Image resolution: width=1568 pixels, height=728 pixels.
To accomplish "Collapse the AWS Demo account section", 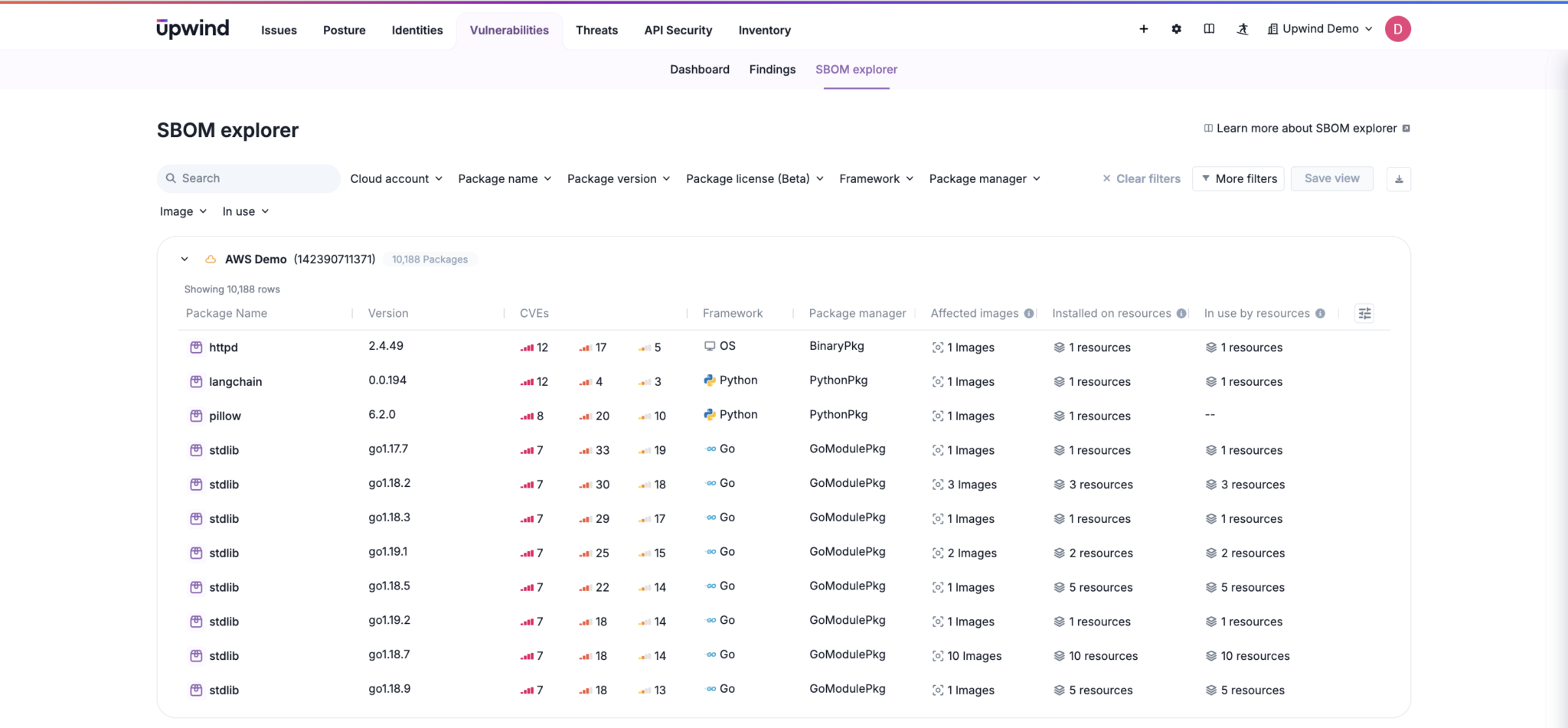I will point(184,259).
